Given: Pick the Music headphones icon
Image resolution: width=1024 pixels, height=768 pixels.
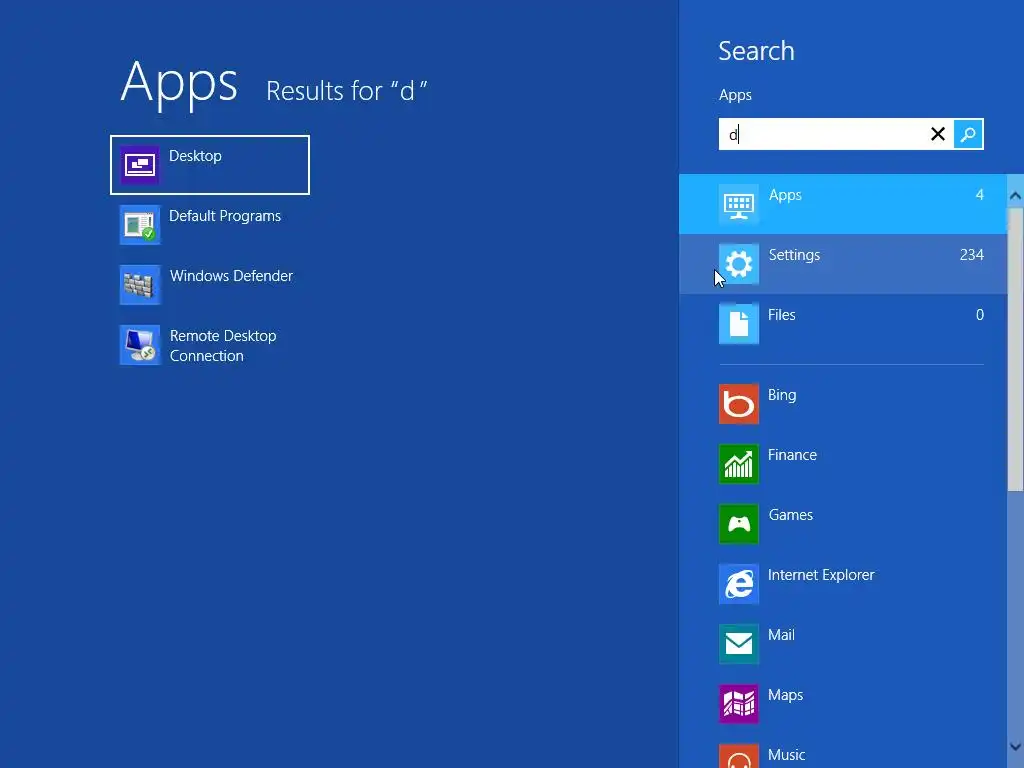Looking at the screenshot, I should [739, 757].
